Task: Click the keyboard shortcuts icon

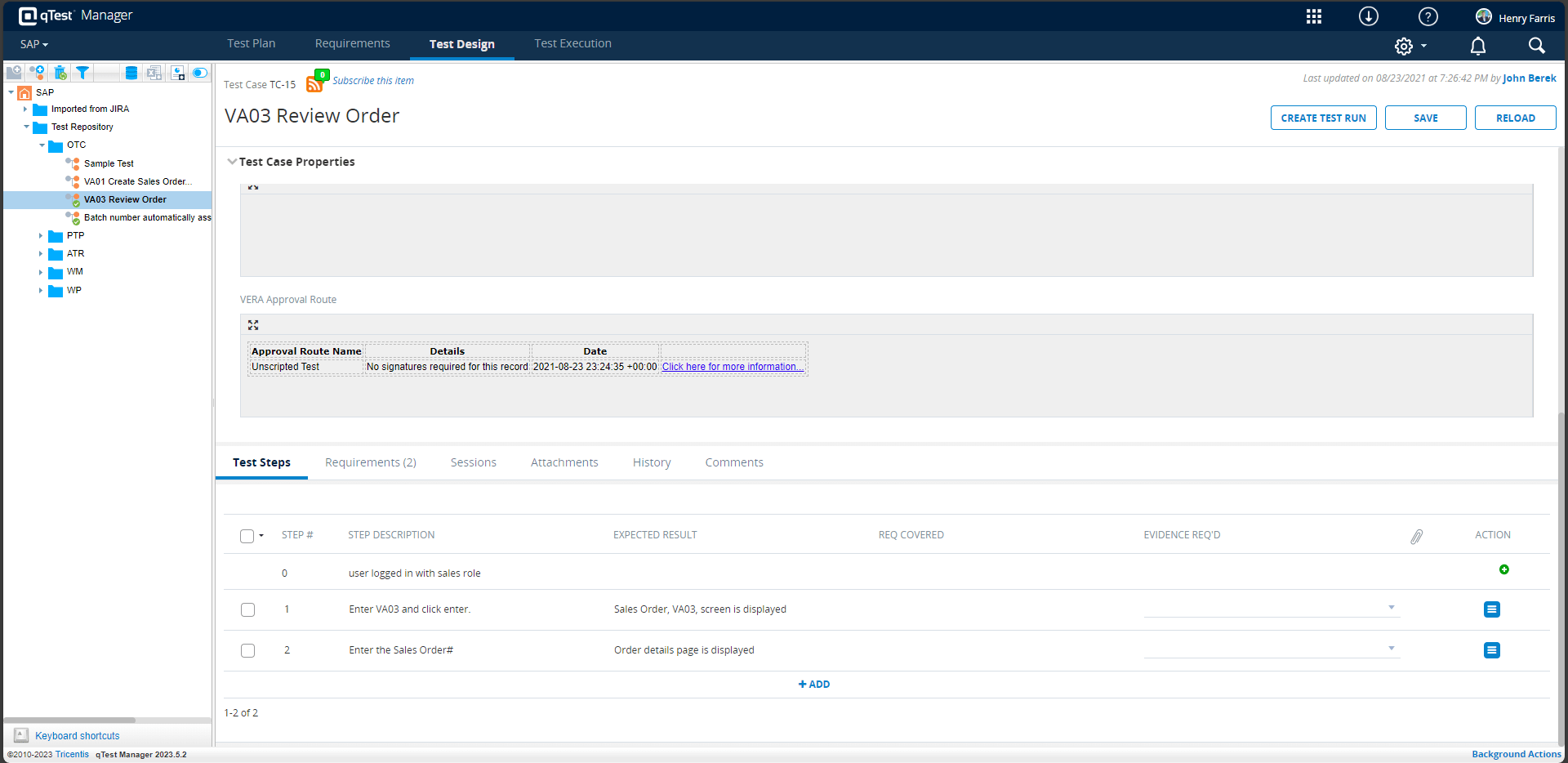Action: click(21, 735)
